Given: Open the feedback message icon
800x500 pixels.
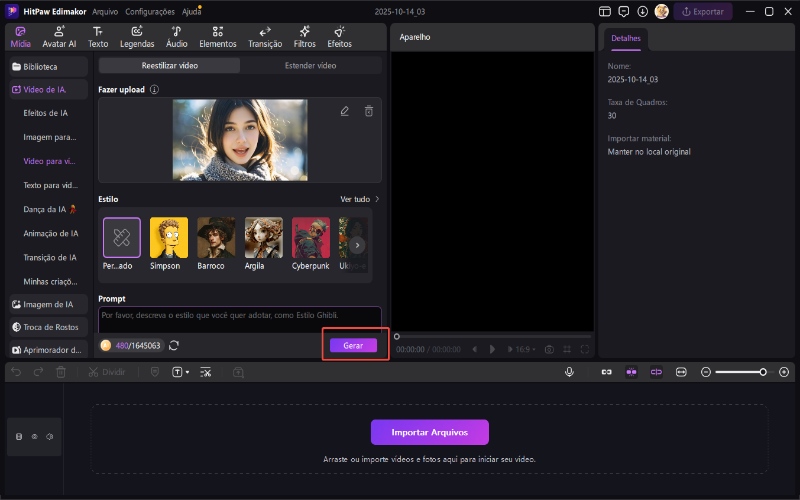Looking at the screenshot, I should coord(623,11).
